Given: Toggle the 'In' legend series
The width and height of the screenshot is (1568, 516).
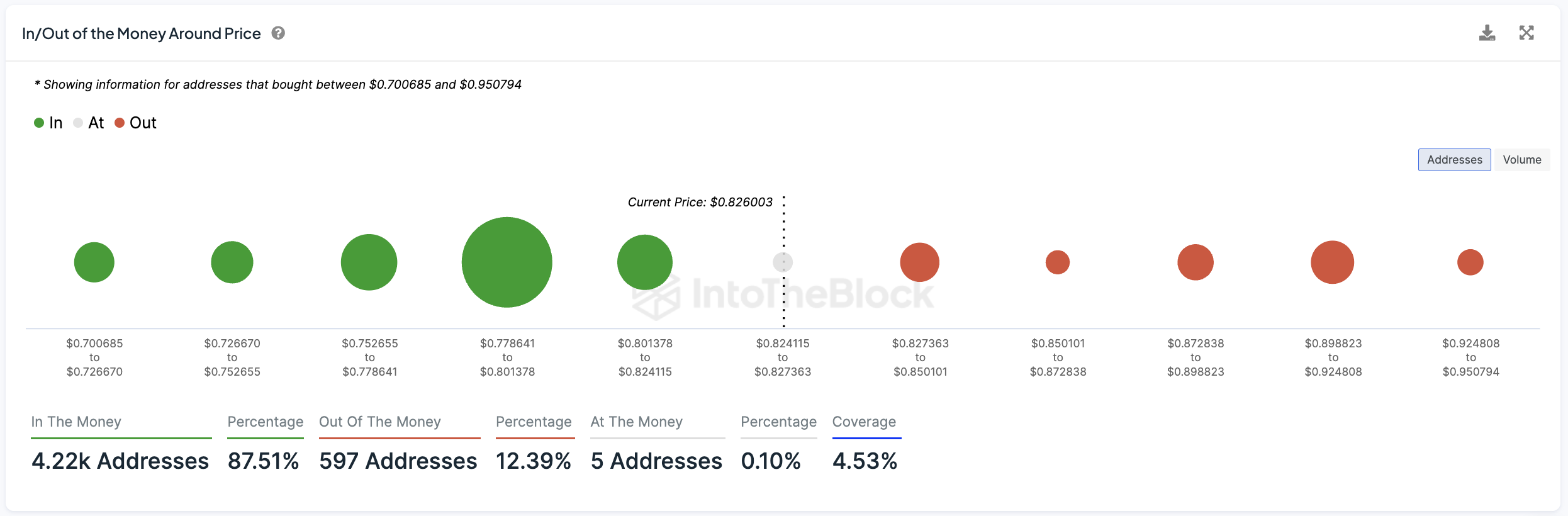Looking at the screenshot, I should click(x=48, y=123).
